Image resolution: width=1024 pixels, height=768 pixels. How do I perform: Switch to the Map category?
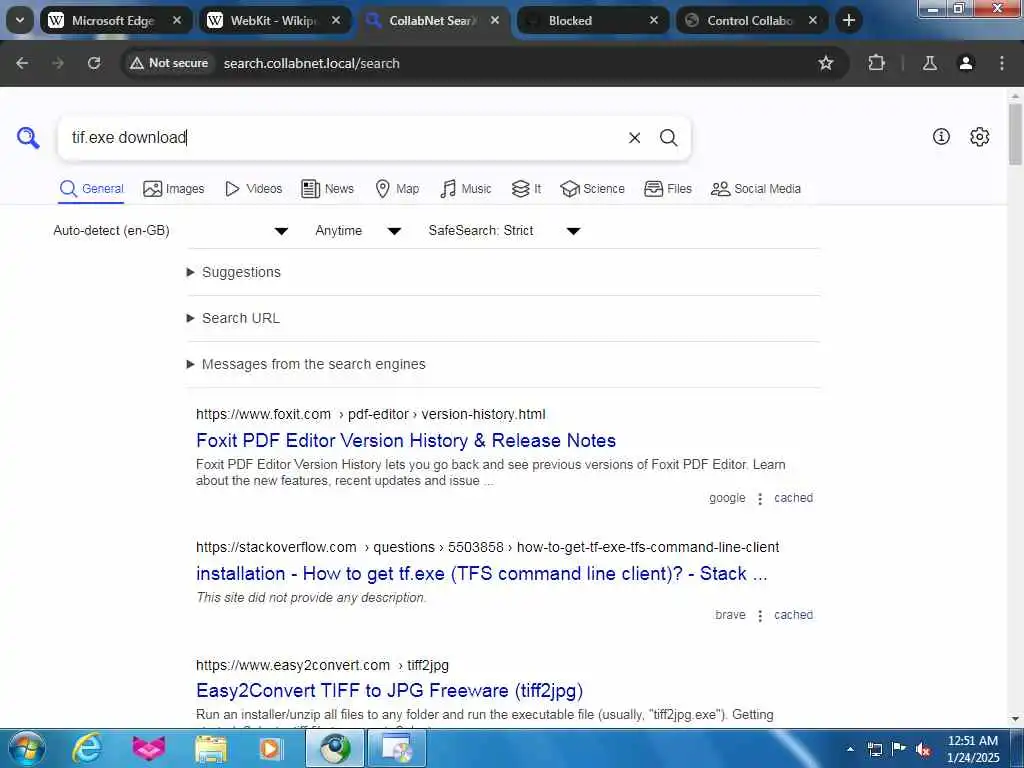397,189
